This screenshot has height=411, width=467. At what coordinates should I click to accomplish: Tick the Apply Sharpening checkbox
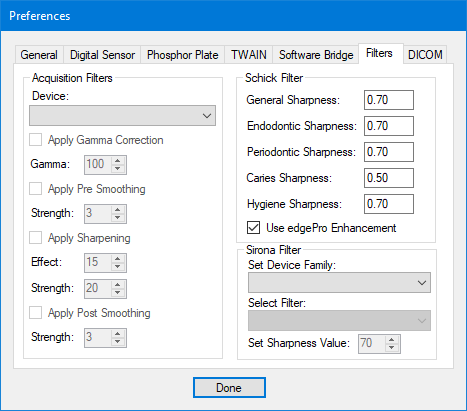coord(36,238)
